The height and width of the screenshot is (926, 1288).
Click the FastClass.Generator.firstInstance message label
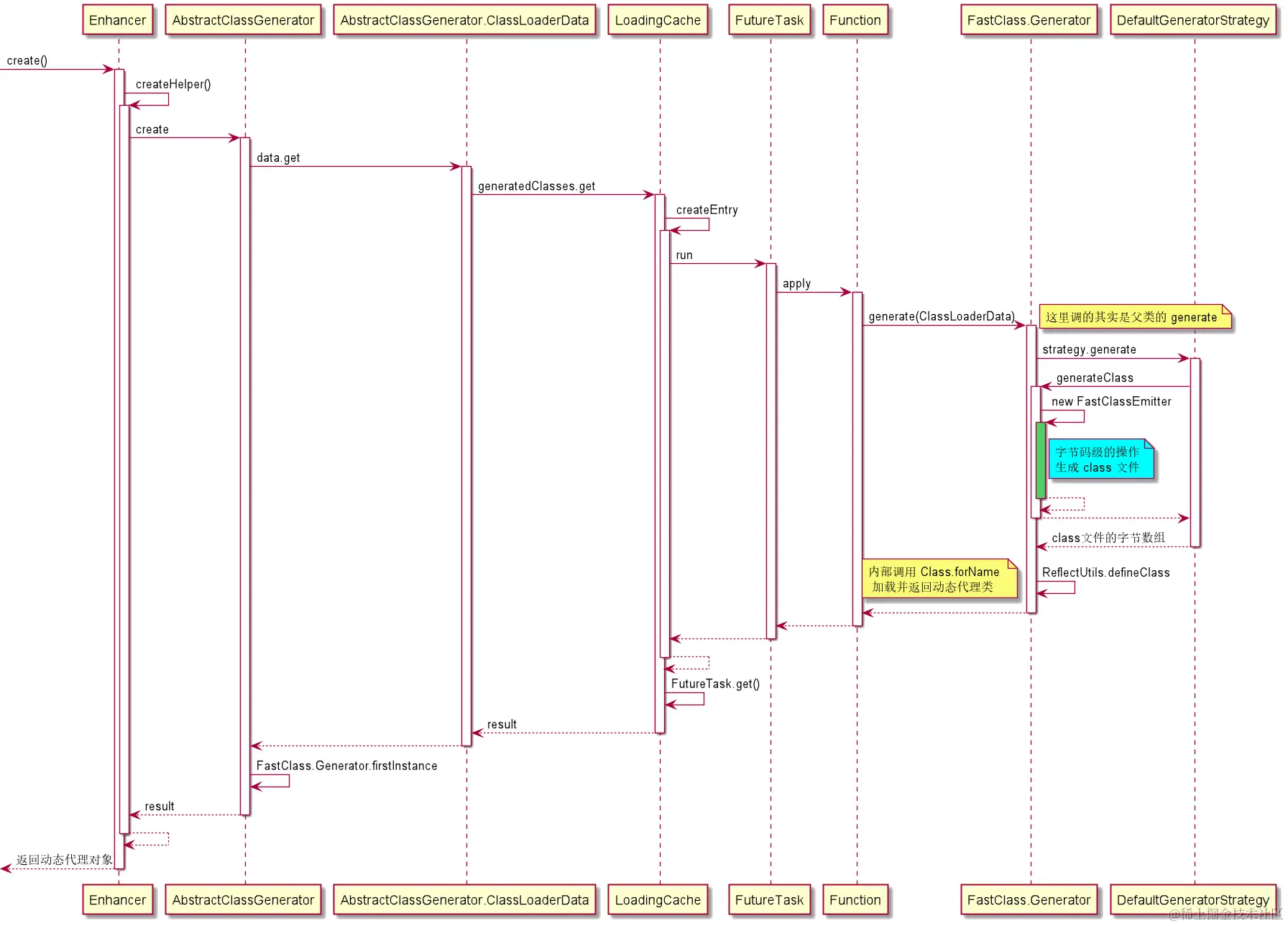(x=346, y=766)
